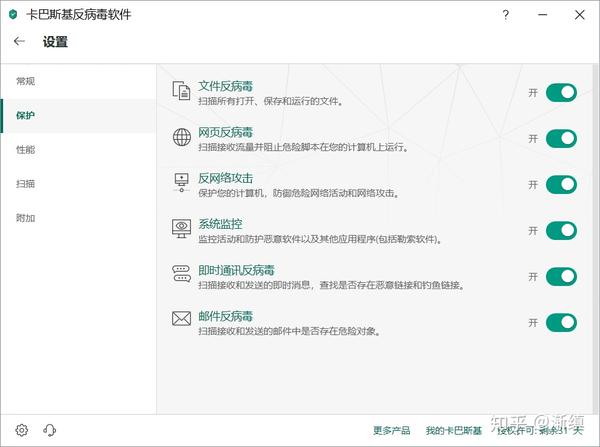Image resolution: width=600 pixels, height=447 pixels.
Task: Close the Kaspersky window
Action: [579, 15]
